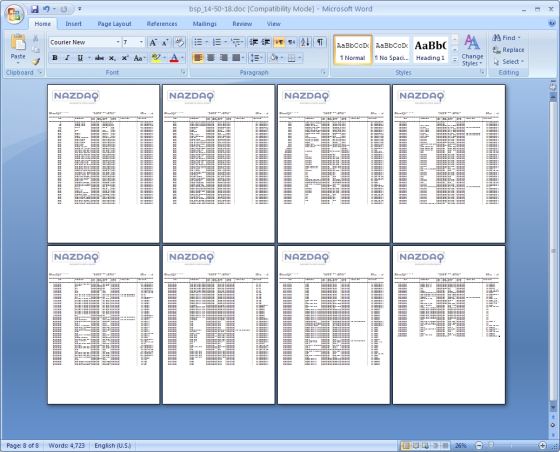The height and width of the screenshot is (452, 560).
Task: Increase paragraph indent
Action: (266, 42)
